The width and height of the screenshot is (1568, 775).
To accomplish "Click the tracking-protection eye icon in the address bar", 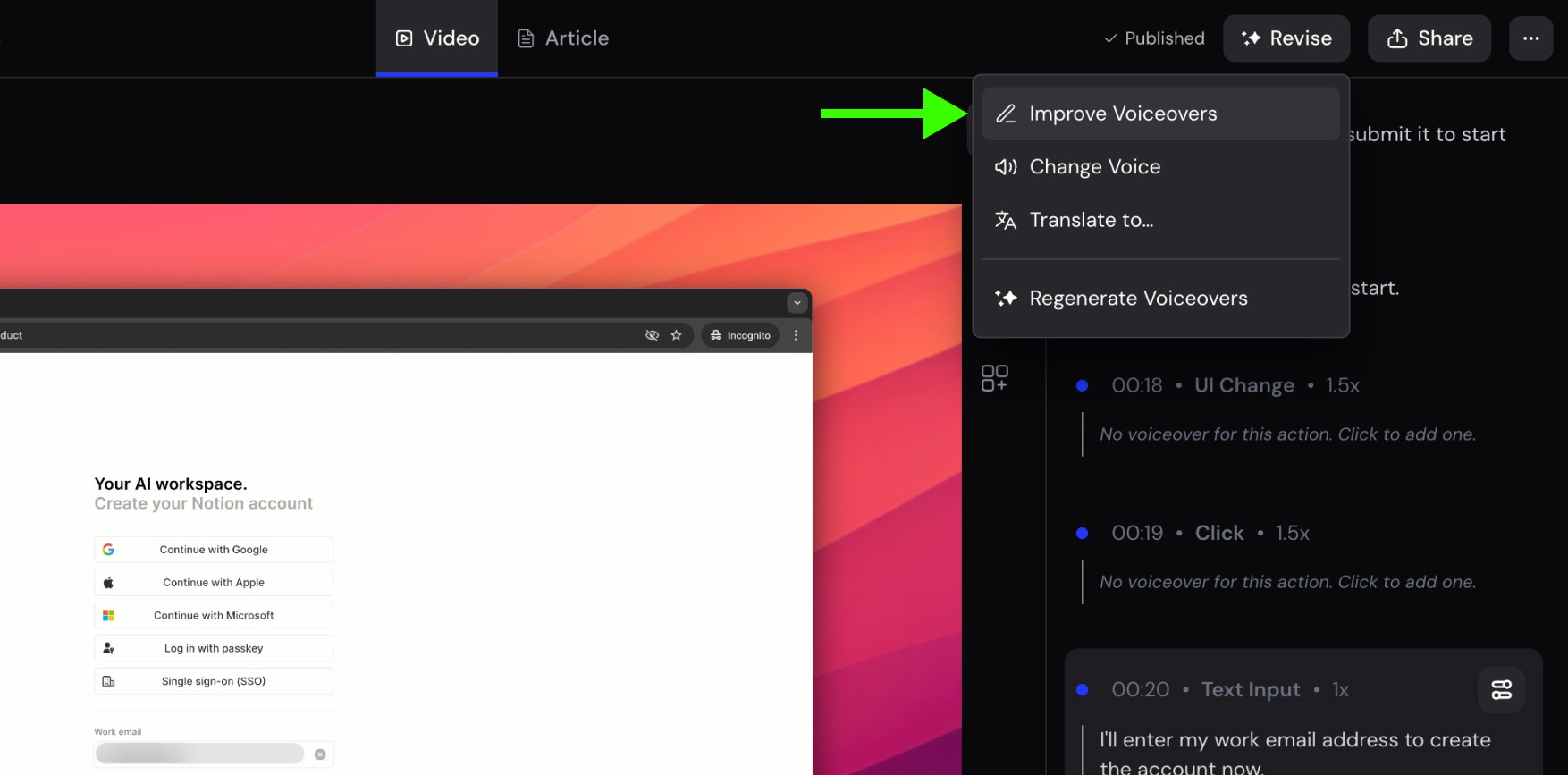I will click(652, 335).
